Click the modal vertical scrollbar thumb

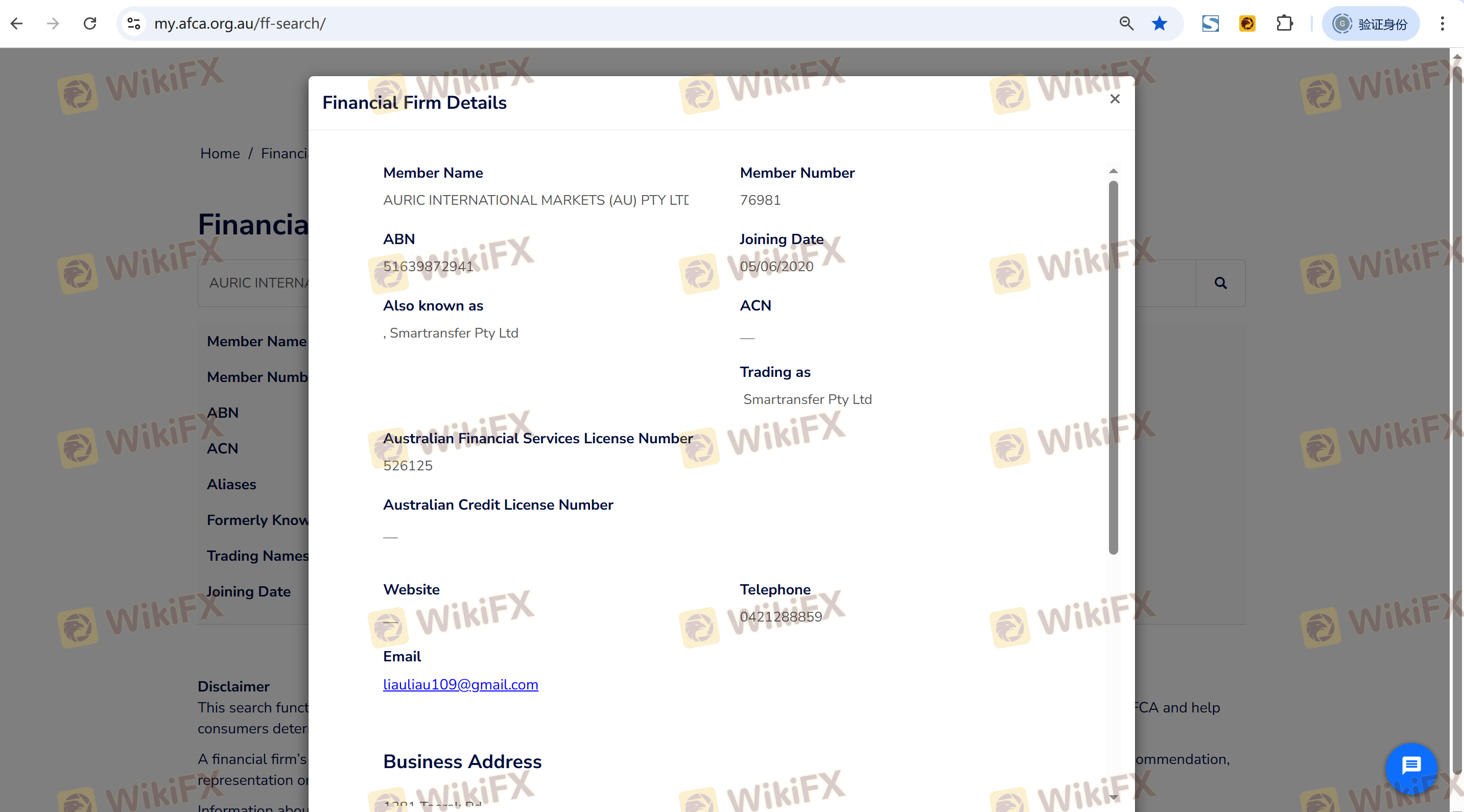pos(1114,367)
